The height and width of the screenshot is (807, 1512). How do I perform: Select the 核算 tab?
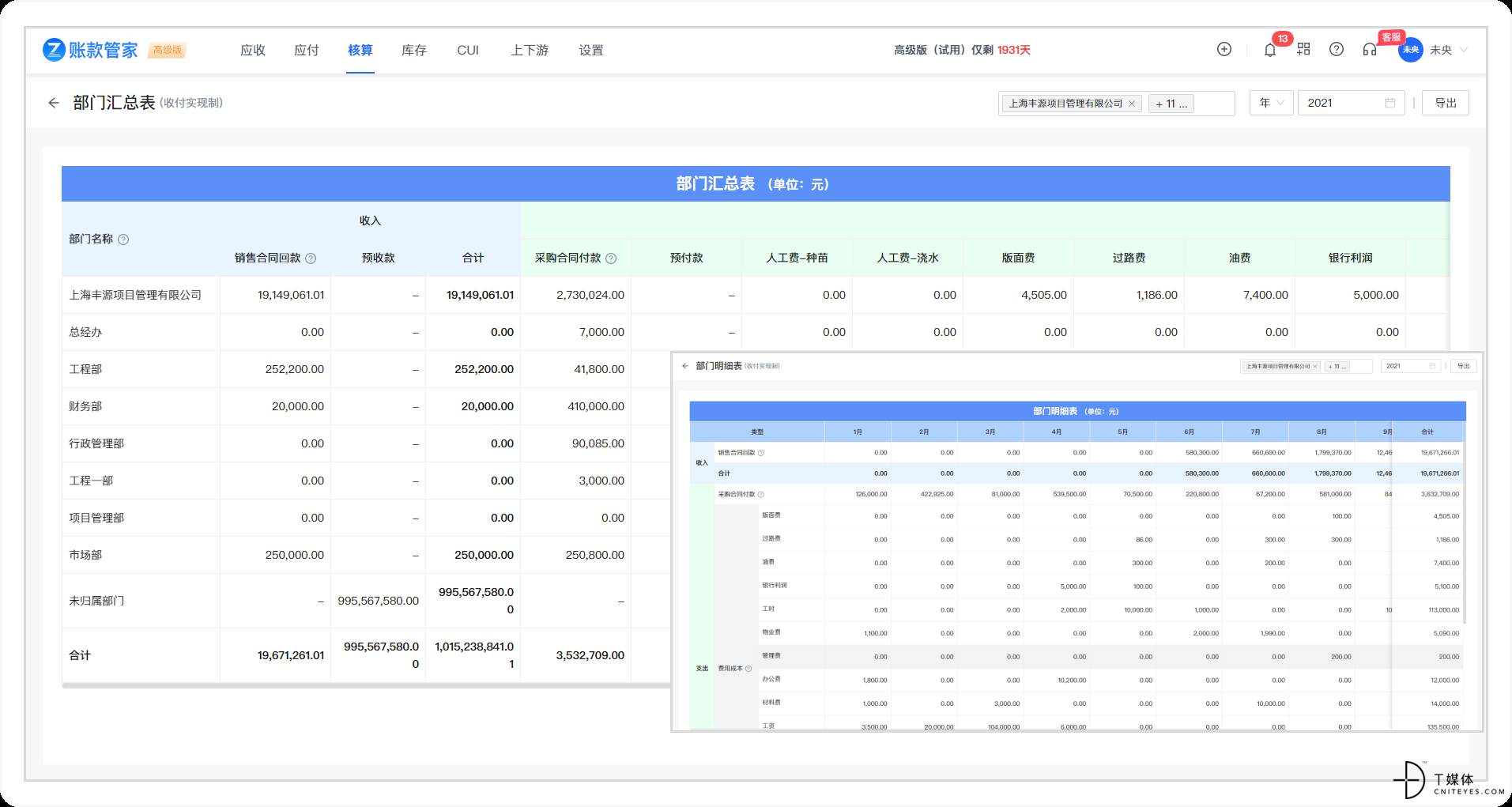(360, 50)
